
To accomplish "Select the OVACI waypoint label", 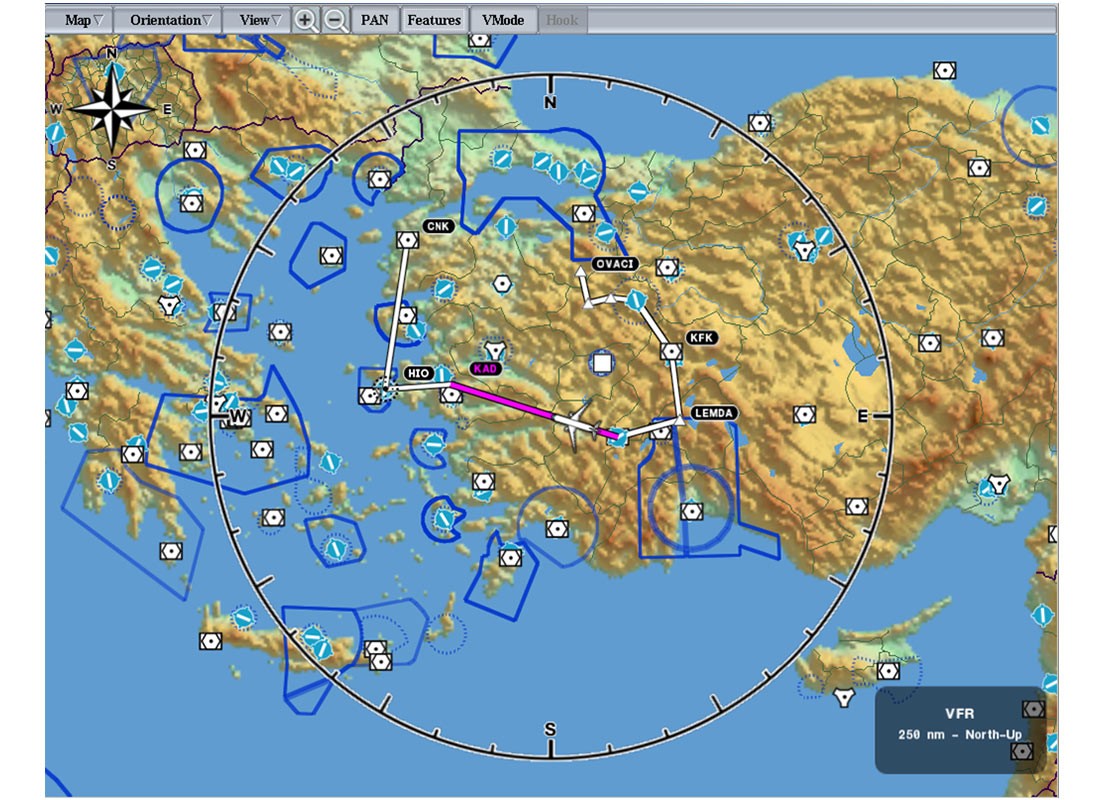I will pos(615,263).
